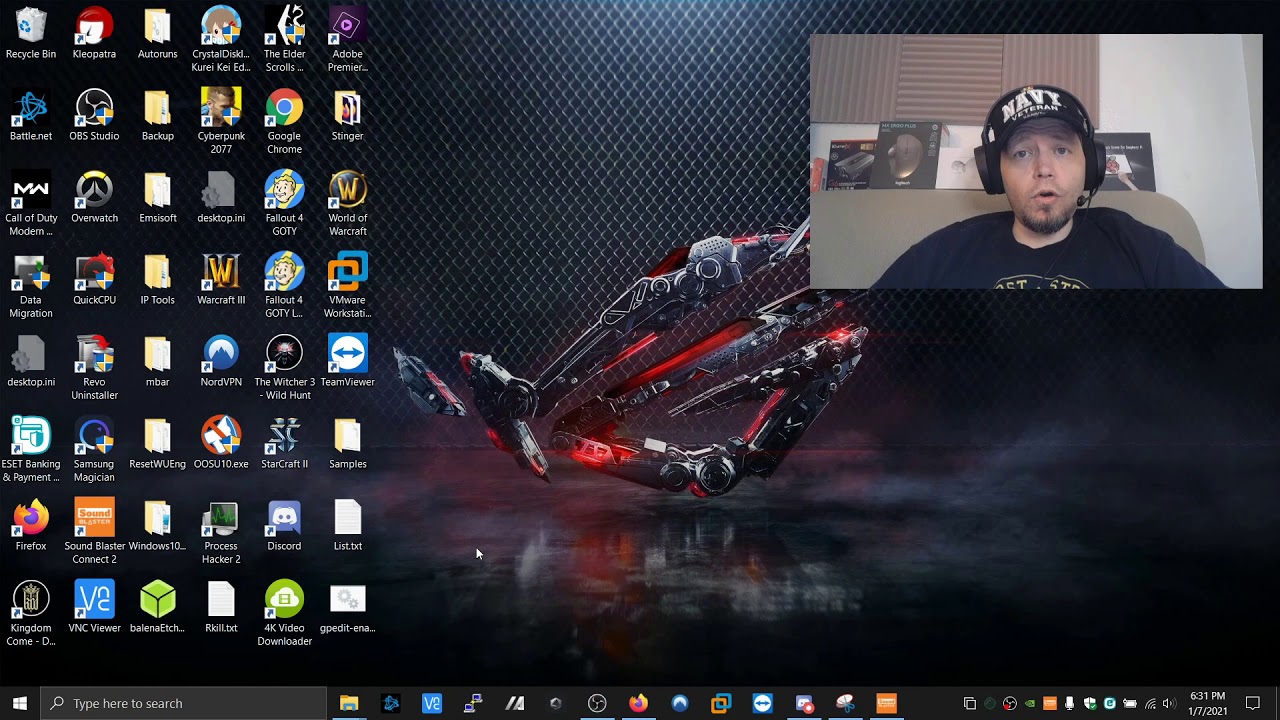This screenshot has height=720, width=1280.
Task: Launch World of Warcraft shortcut
Action: tap(347, 204)
